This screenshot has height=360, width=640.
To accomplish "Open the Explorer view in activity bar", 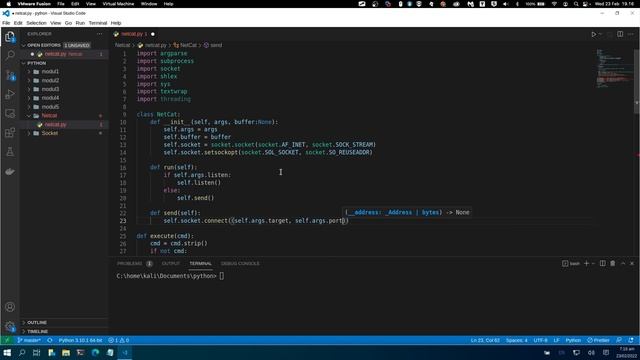I will tap(10, 37).
